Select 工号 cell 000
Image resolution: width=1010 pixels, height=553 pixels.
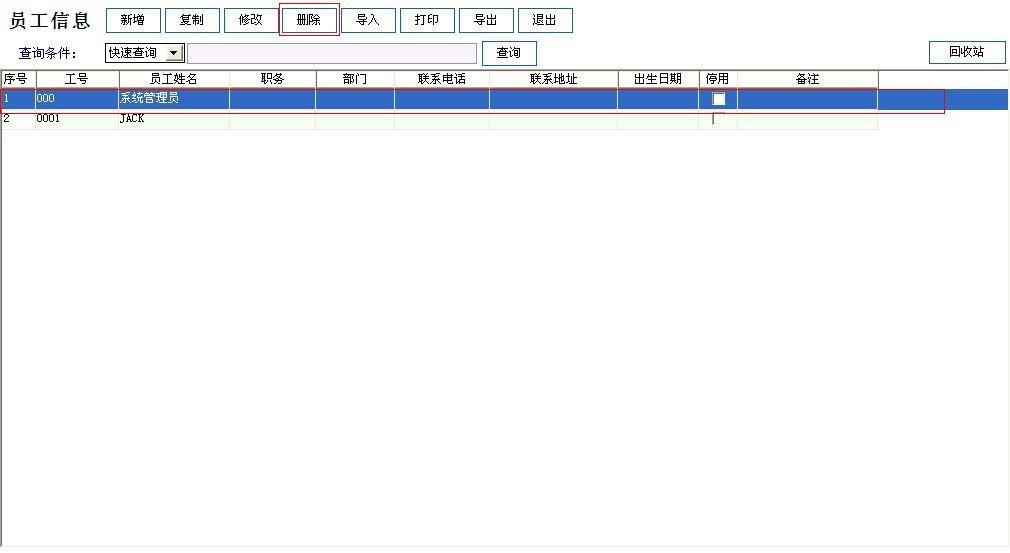tap(77, 98)
